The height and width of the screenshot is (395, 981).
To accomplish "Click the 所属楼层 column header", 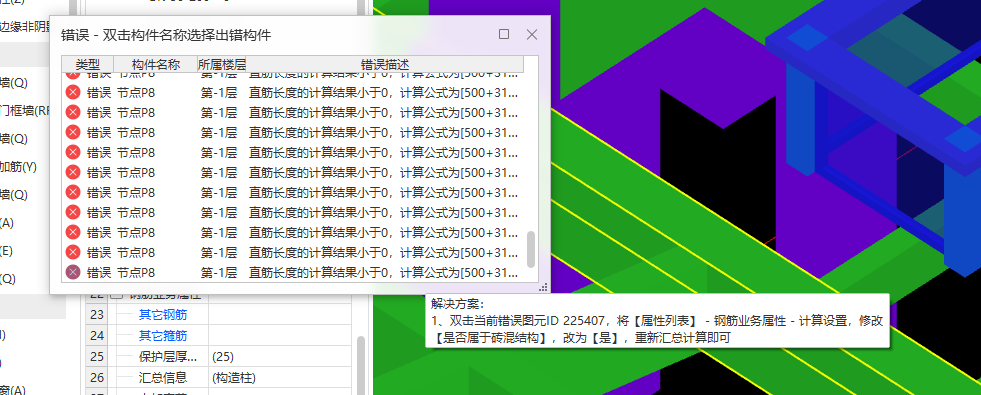I will tap(222, 64).
